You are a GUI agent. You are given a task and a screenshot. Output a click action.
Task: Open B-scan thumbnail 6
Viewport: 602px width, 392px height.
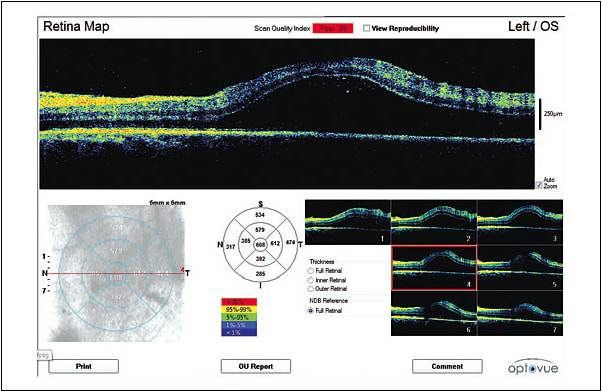coord(434,313)
